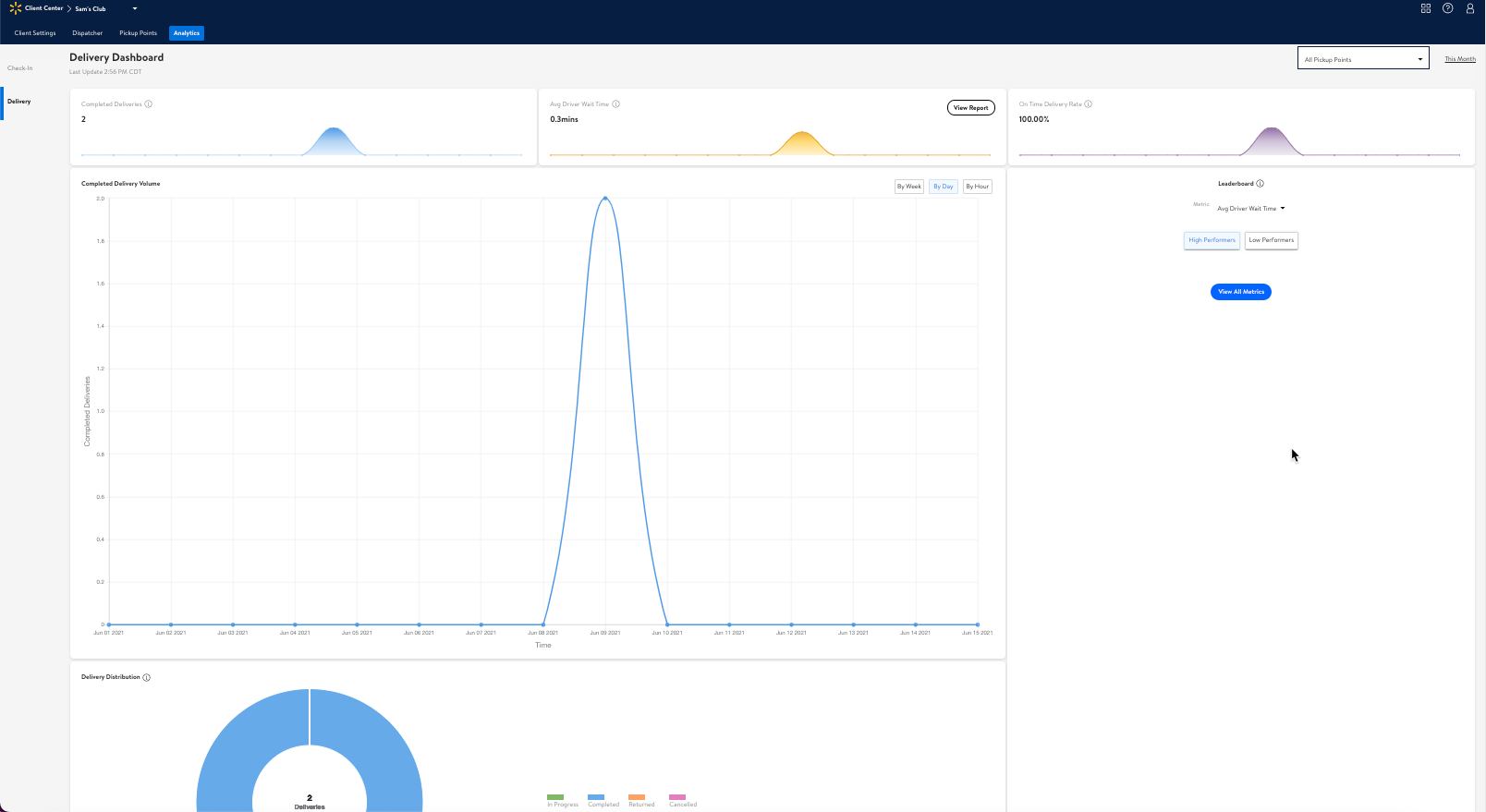Screen dimensions: 1486x812
Task: Click the Last Update 2:56 PM CDT text
Action: point(105,72)
